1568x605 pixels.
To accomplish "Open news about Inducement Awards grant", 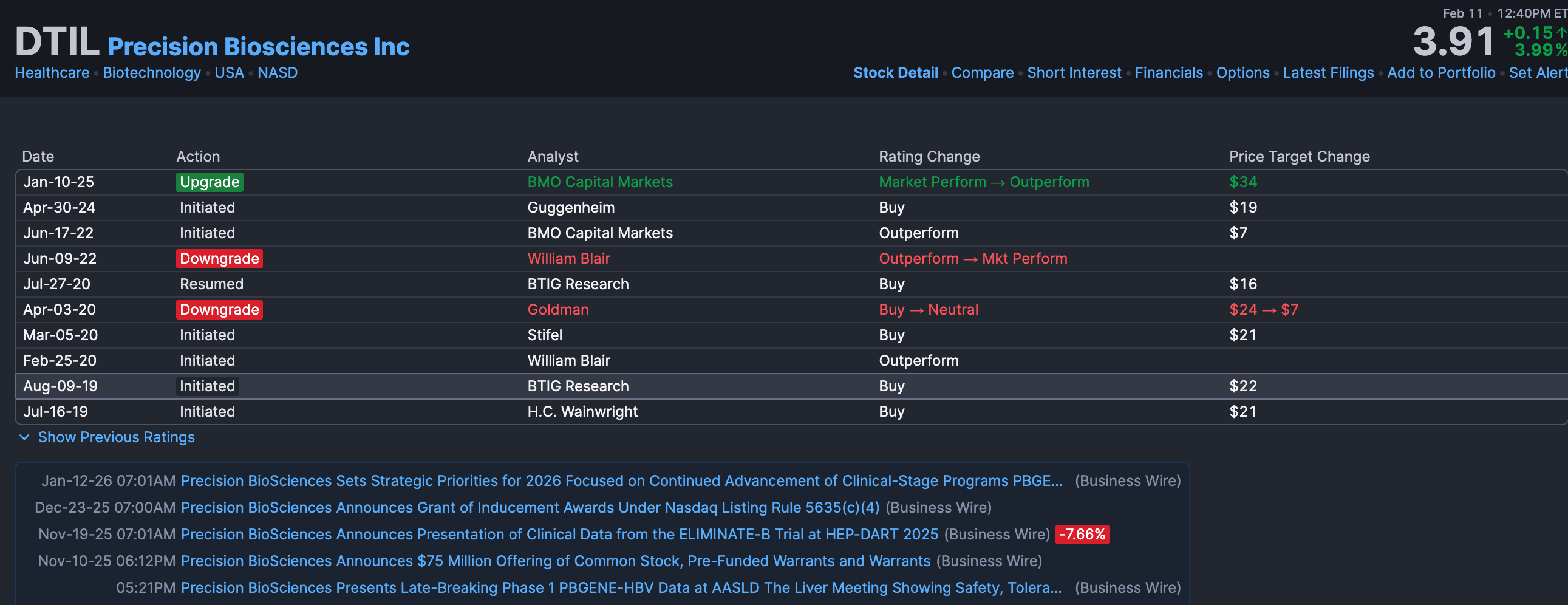I will point(530,508).
